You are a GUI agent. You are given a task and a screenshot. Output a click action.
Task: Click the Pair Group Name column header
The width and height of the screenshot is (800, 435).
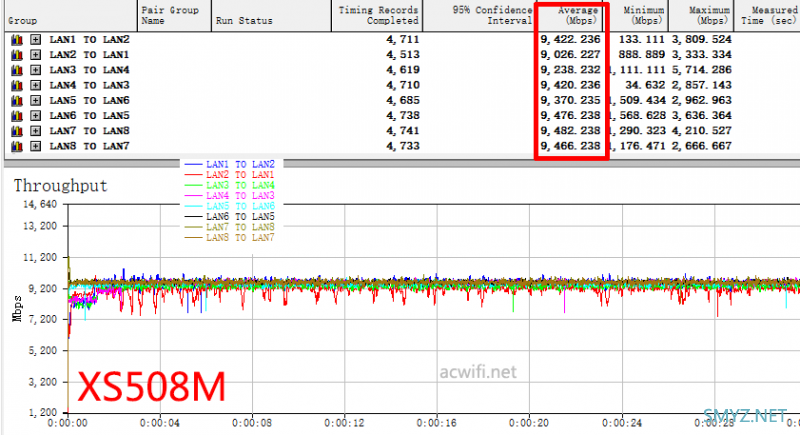tap(174, 16)
